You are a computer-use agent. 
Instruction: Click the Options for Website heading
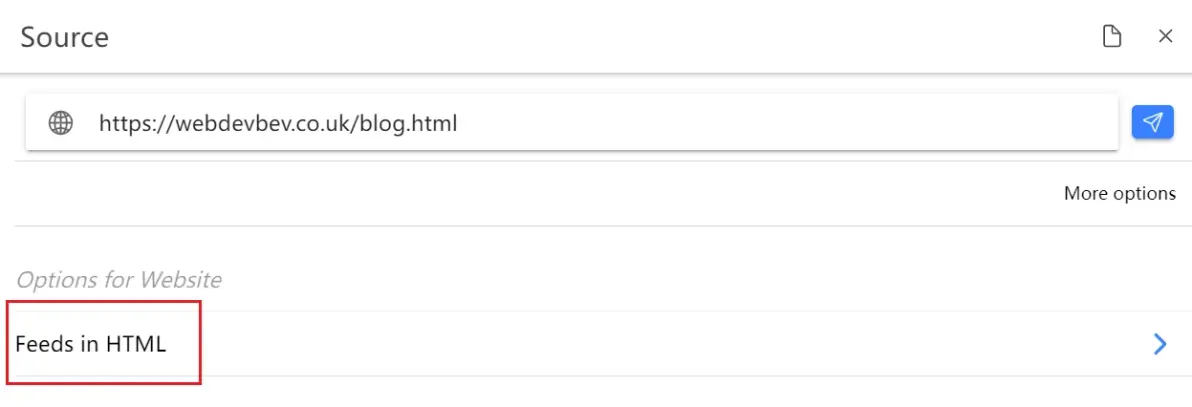[119, 280]
